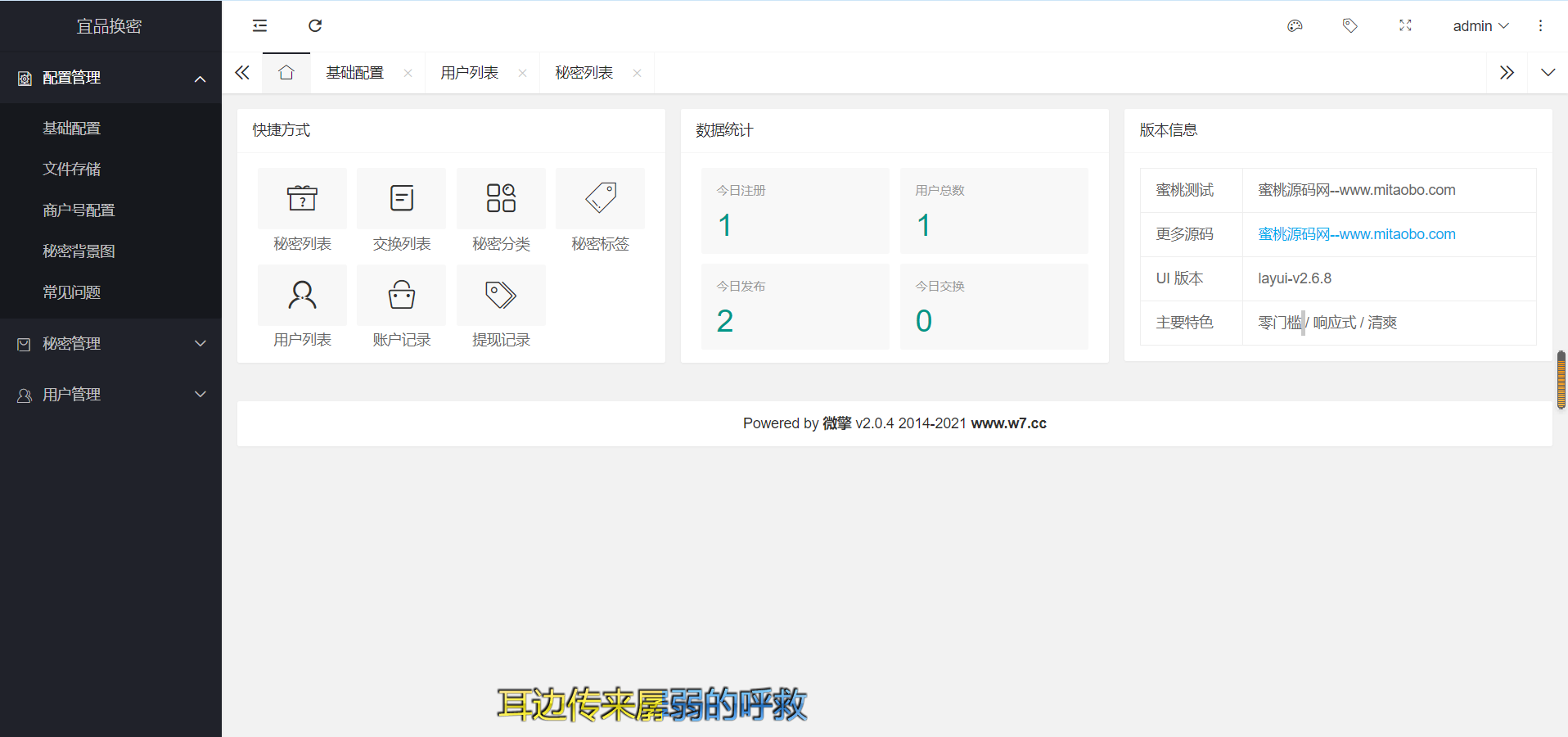Open the 秘密列表 shortcut icon
This screenshot has height=737, width=1568.
point(302,199)
